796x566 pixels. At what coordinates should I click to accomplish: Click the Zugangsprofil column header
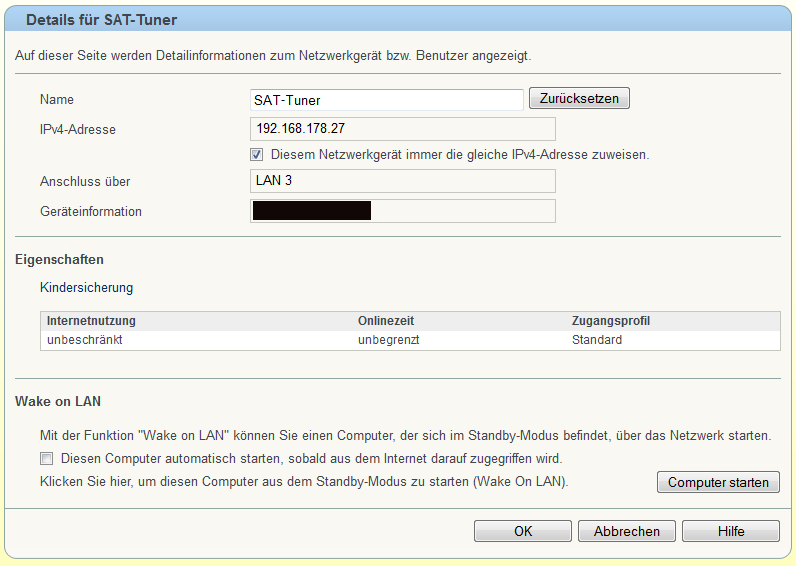pyautogui.click(x=611, y=321)
